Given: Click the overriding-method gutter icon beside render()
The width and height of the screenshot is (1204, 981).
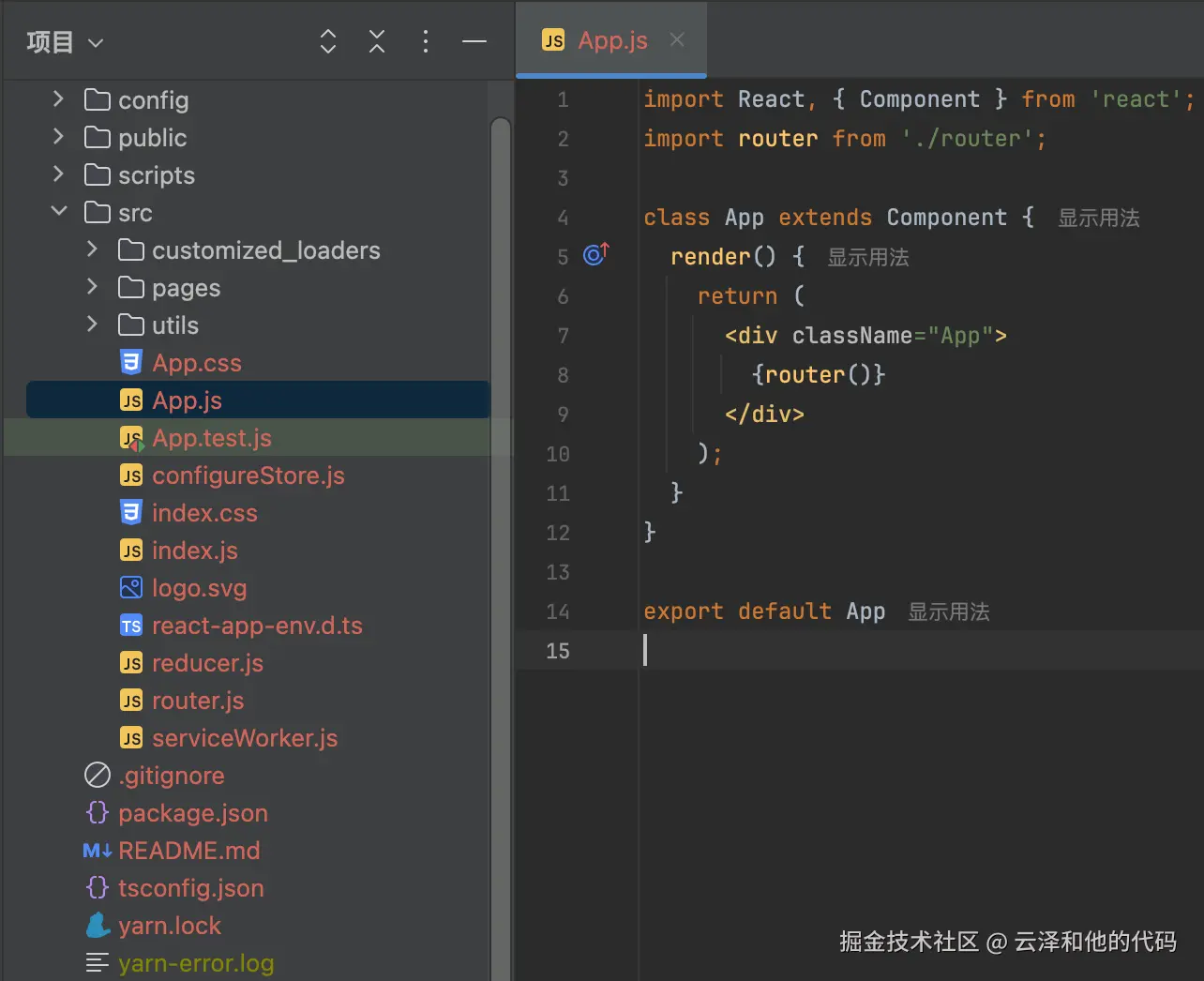Looking at the screenshot, I should 594,254.
